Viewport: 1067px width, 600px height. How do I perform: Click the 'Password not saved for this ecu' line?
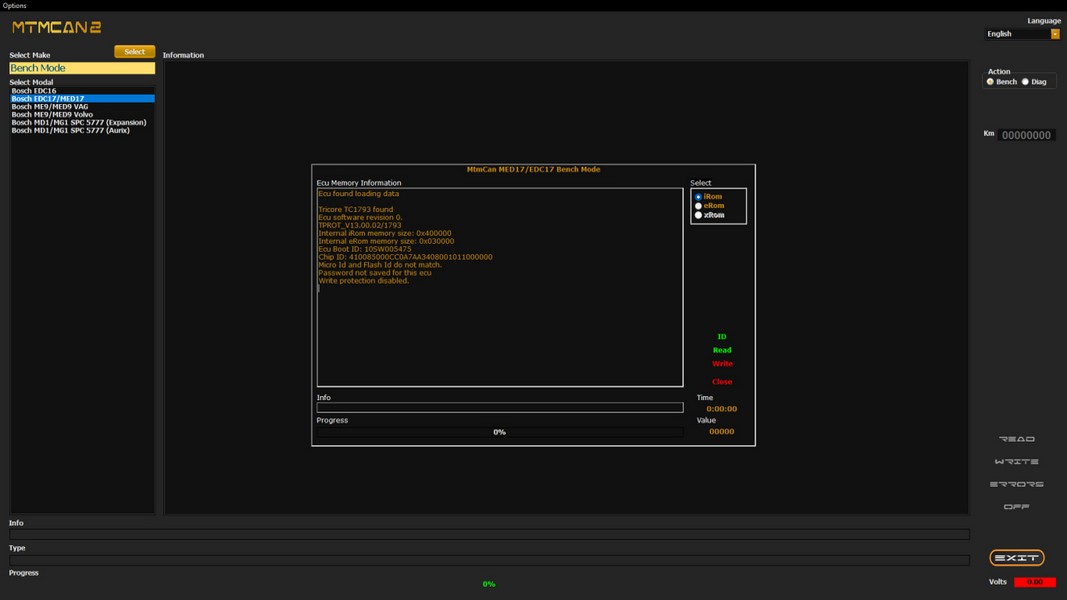(375, 273)
